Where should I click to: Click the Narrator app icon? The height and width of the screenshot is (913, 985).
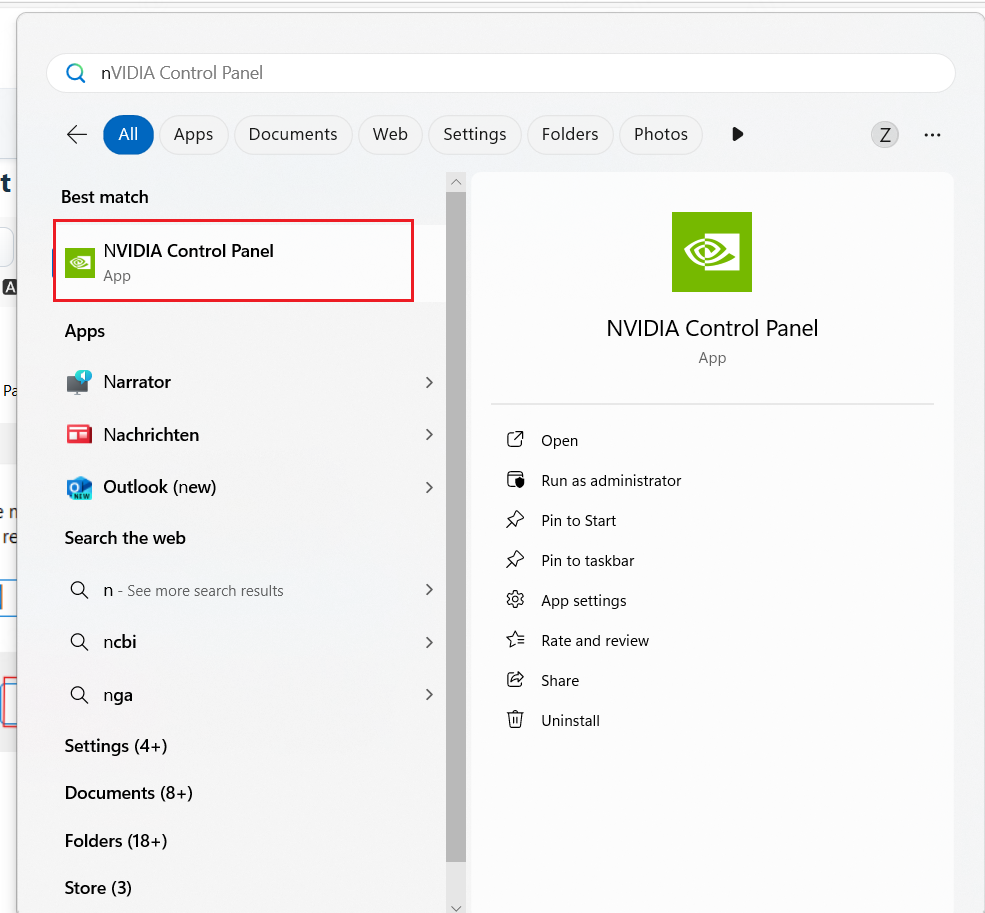79,382
